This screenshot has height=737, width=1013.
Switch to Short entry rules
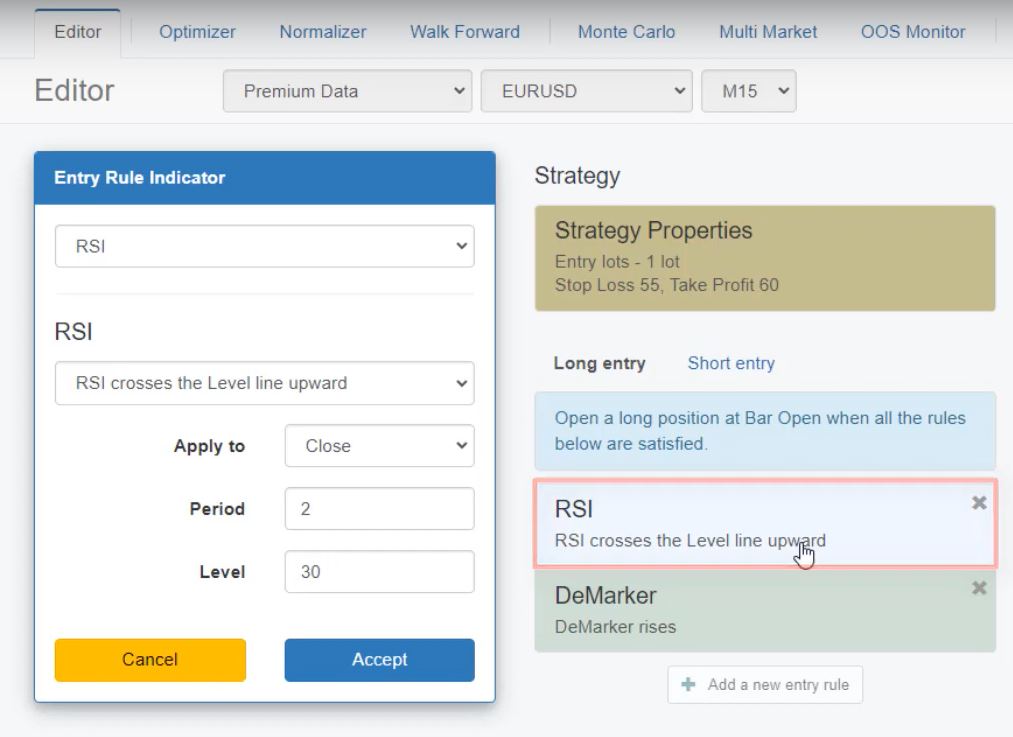point(730,364)
